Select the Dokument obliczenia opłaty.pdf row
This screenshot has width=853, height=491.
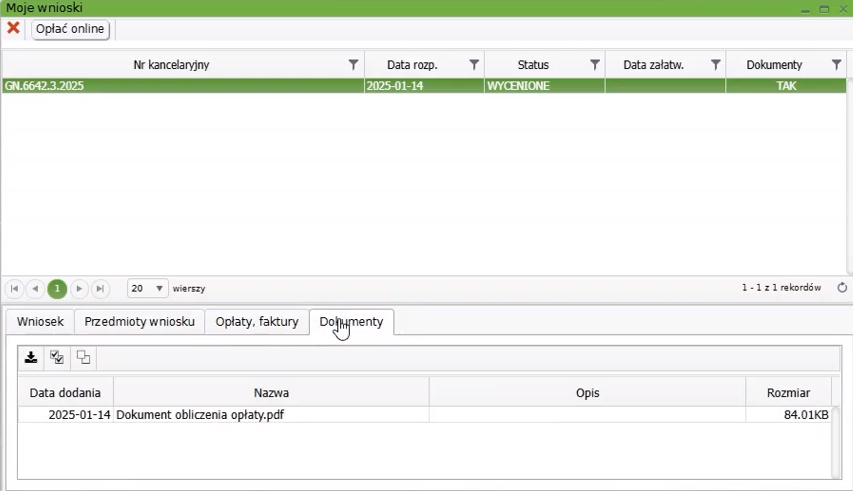(200, 415)
